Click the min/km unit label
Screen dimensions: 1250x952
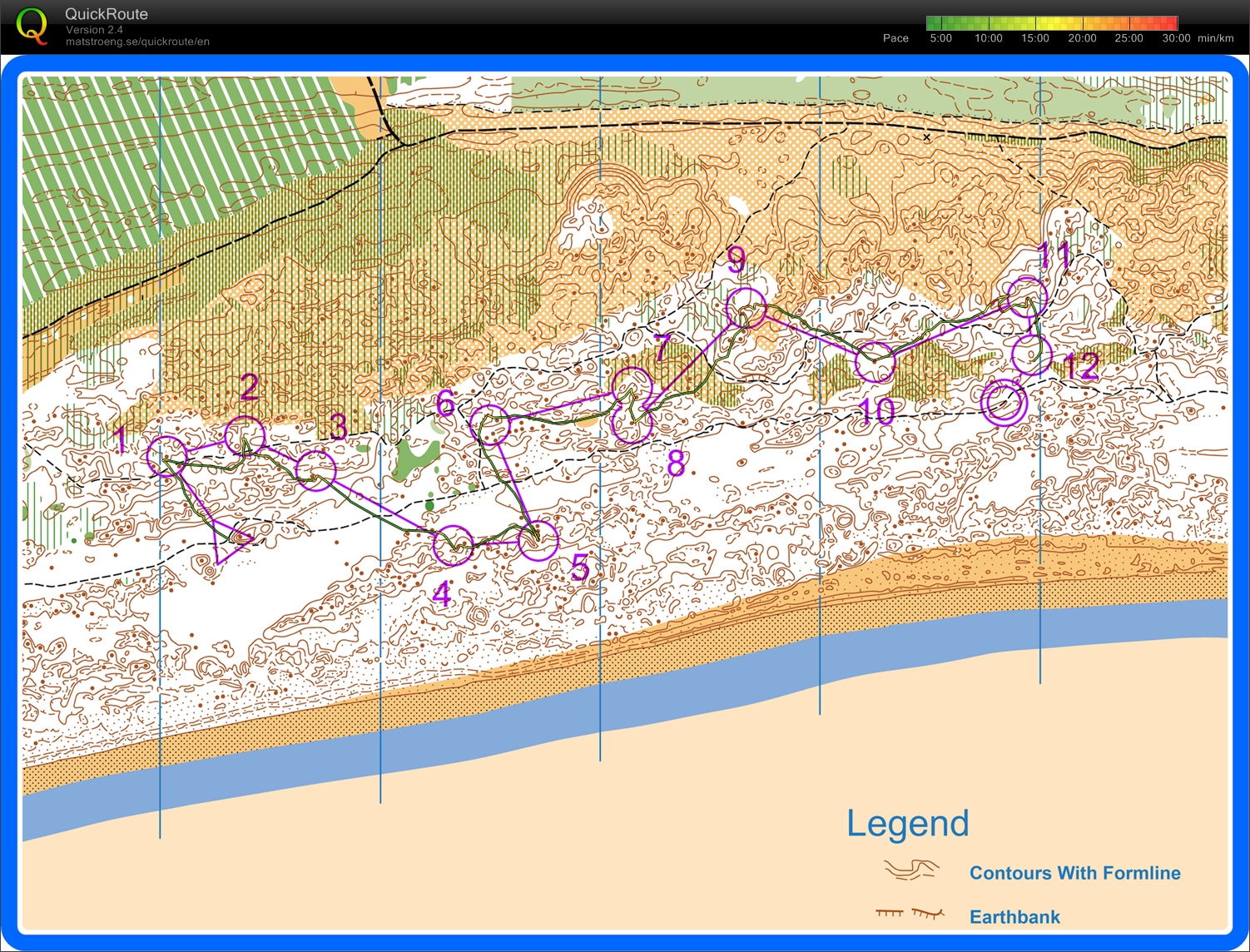pyautogui.click(x=1215, y=38)
